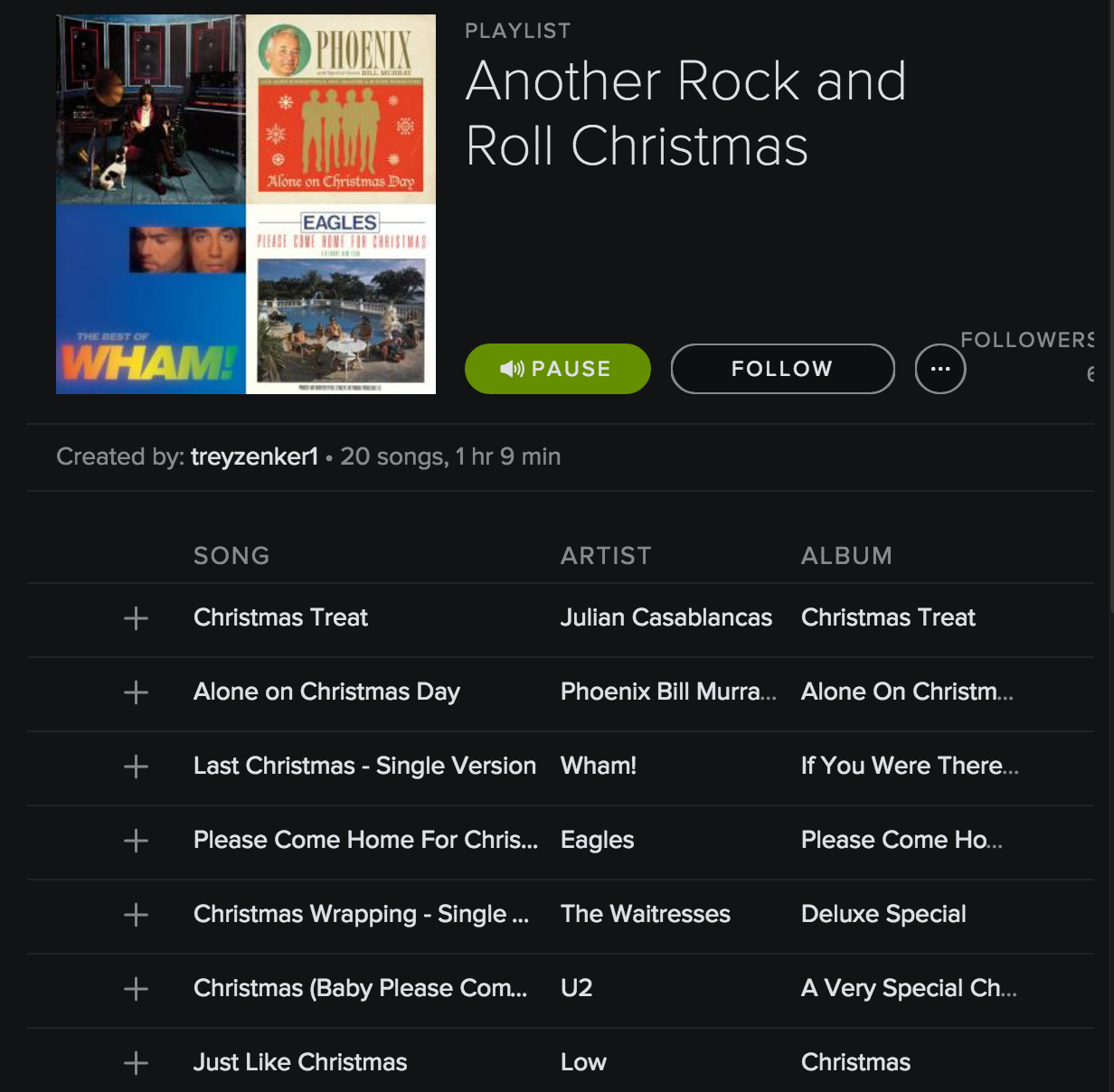Select the Just Like Christmas song title
The image size is (1114, 1092).
click(300, 1062)
